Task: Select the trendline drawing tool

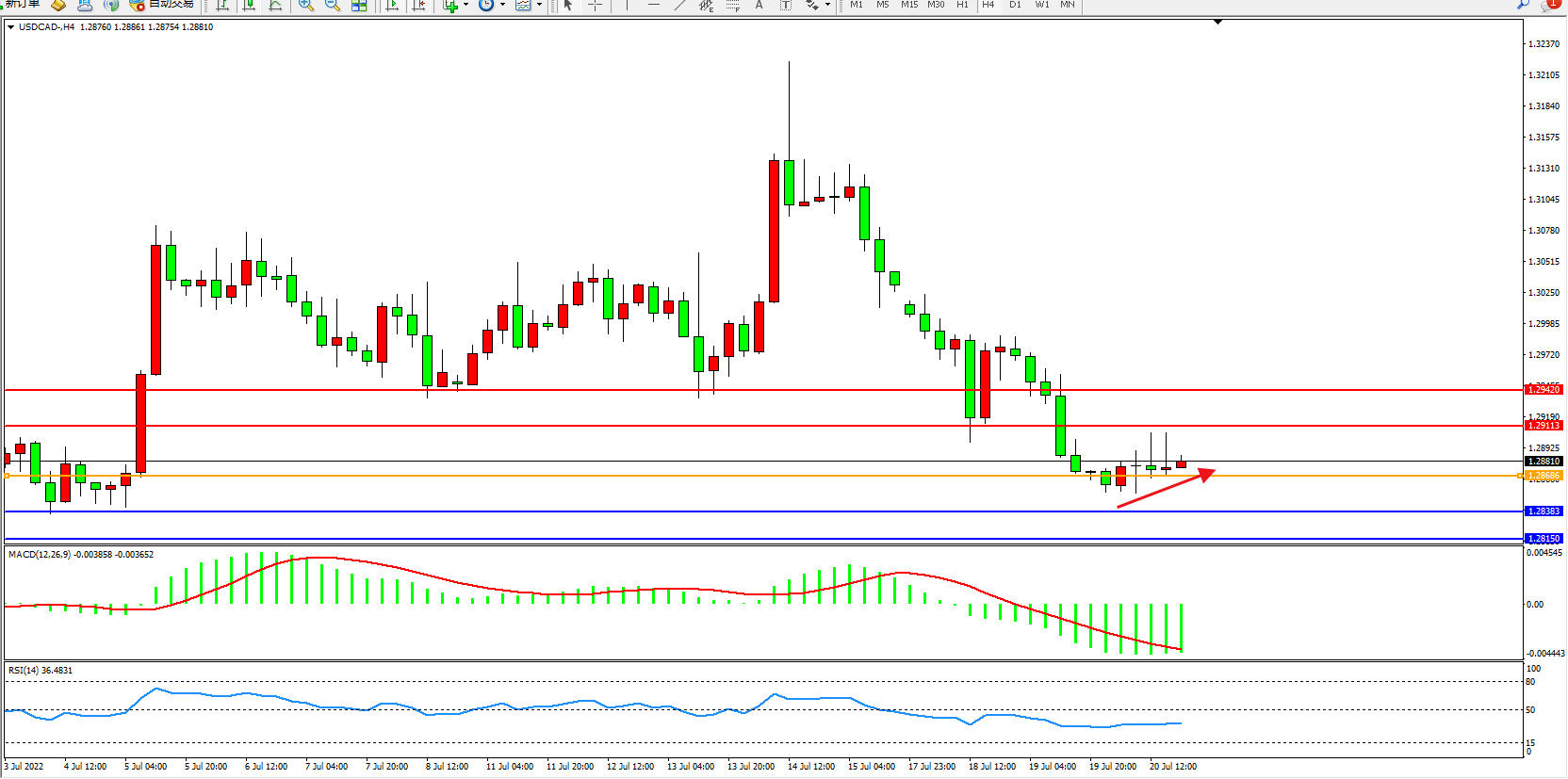Action: click(x=679, y=5)
